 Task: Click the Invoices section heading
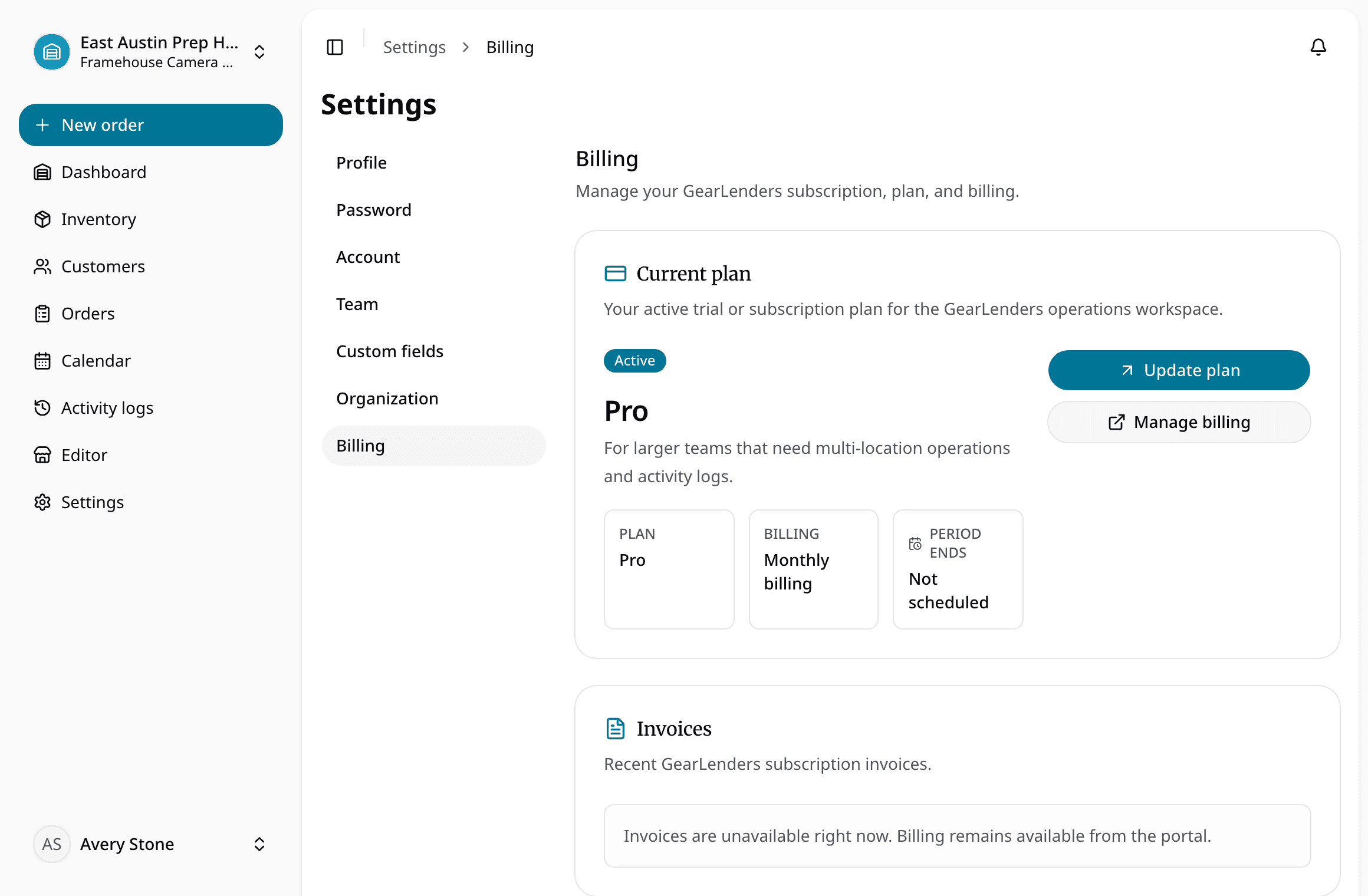[674, 729]
